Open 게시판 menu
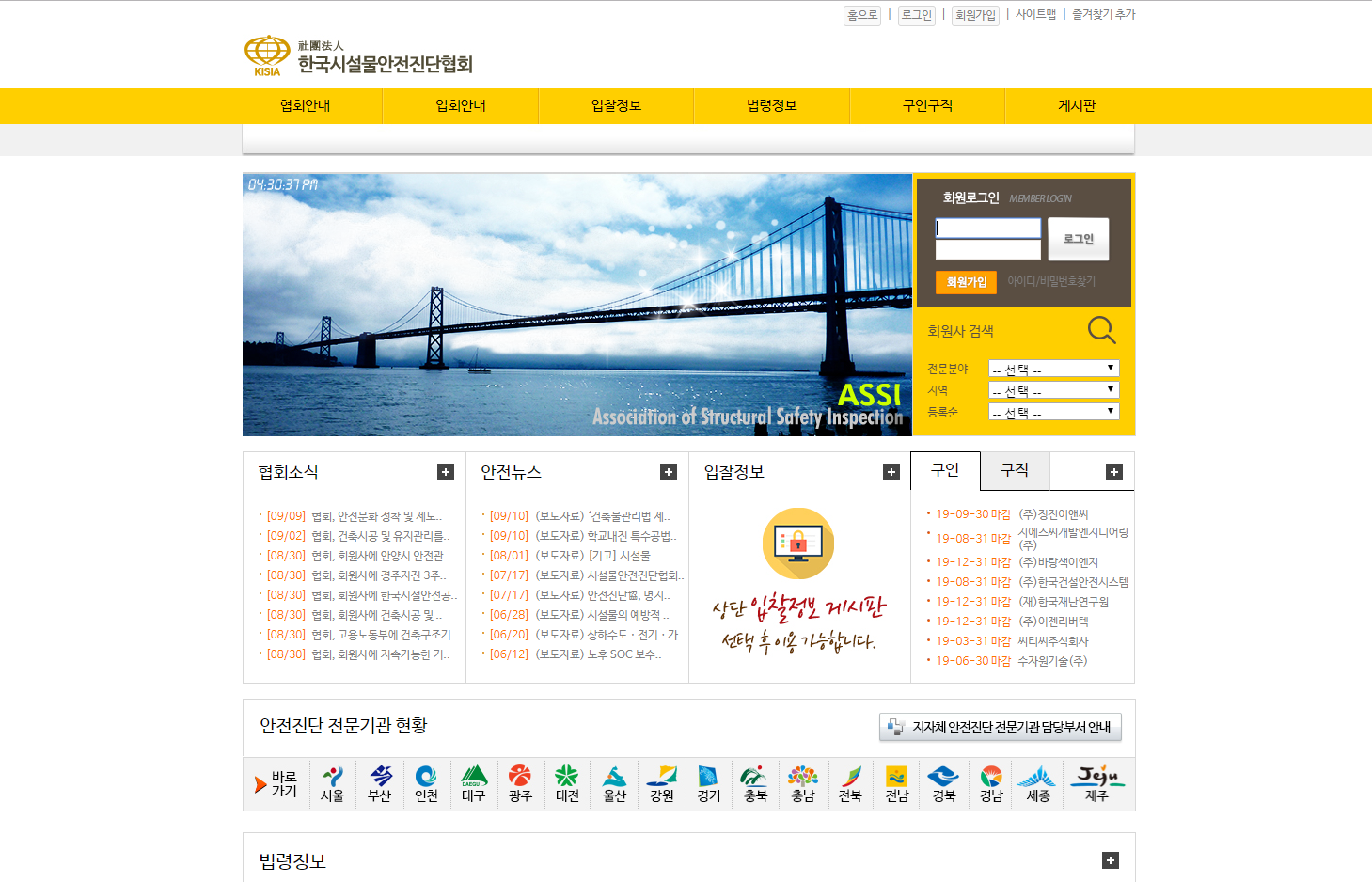Screen dimensions: 1372x882 (x=1077, y=105)
